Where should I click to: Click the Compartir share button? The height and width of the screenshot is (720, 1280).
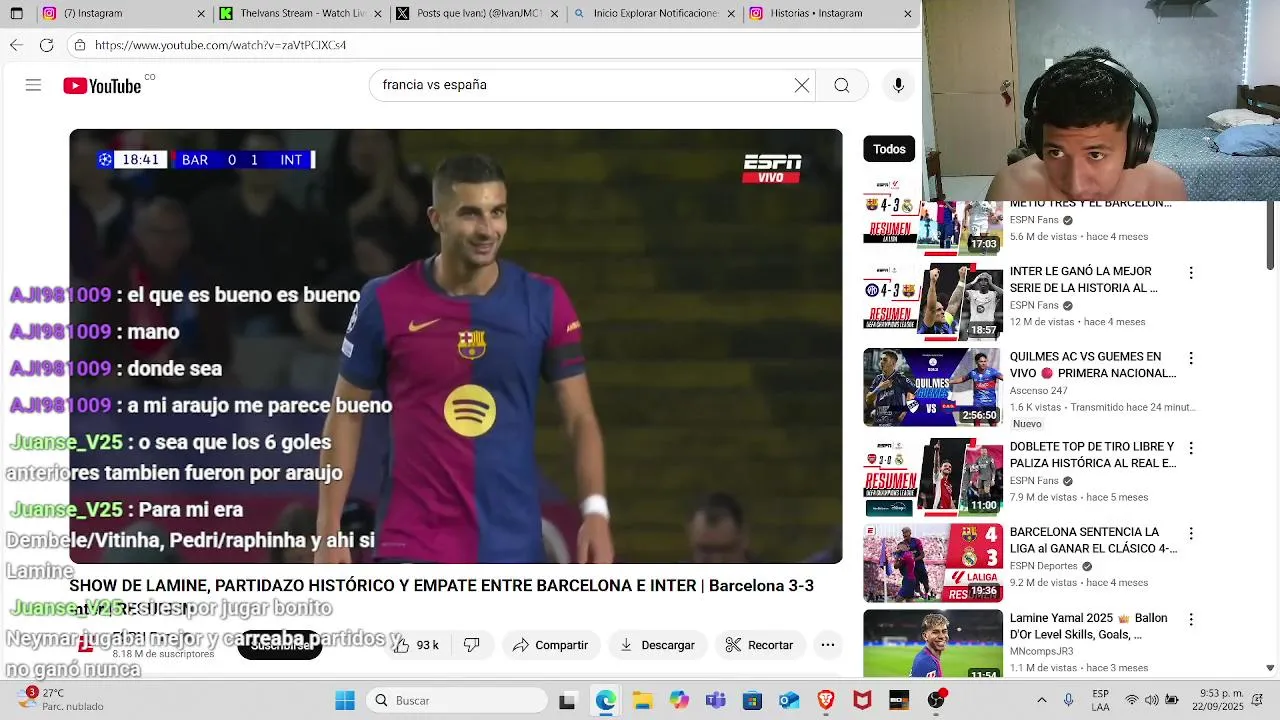[x=550, y=645]
